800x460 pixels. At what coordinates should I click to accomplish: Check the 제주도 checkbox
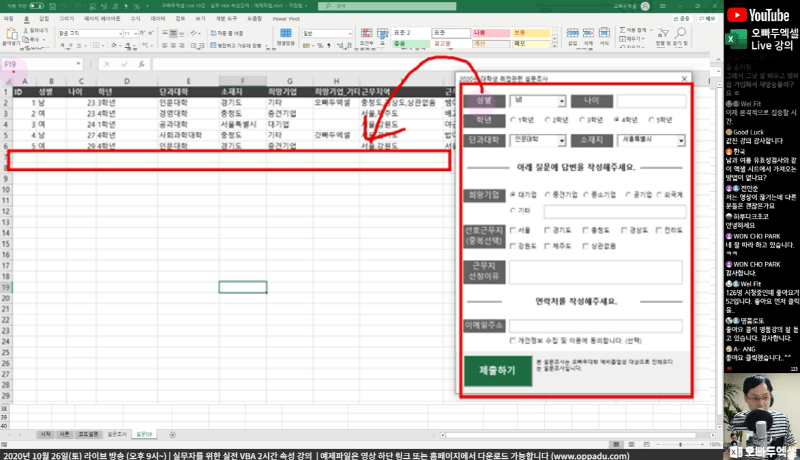pyautogui.click(x=547, y=246)
